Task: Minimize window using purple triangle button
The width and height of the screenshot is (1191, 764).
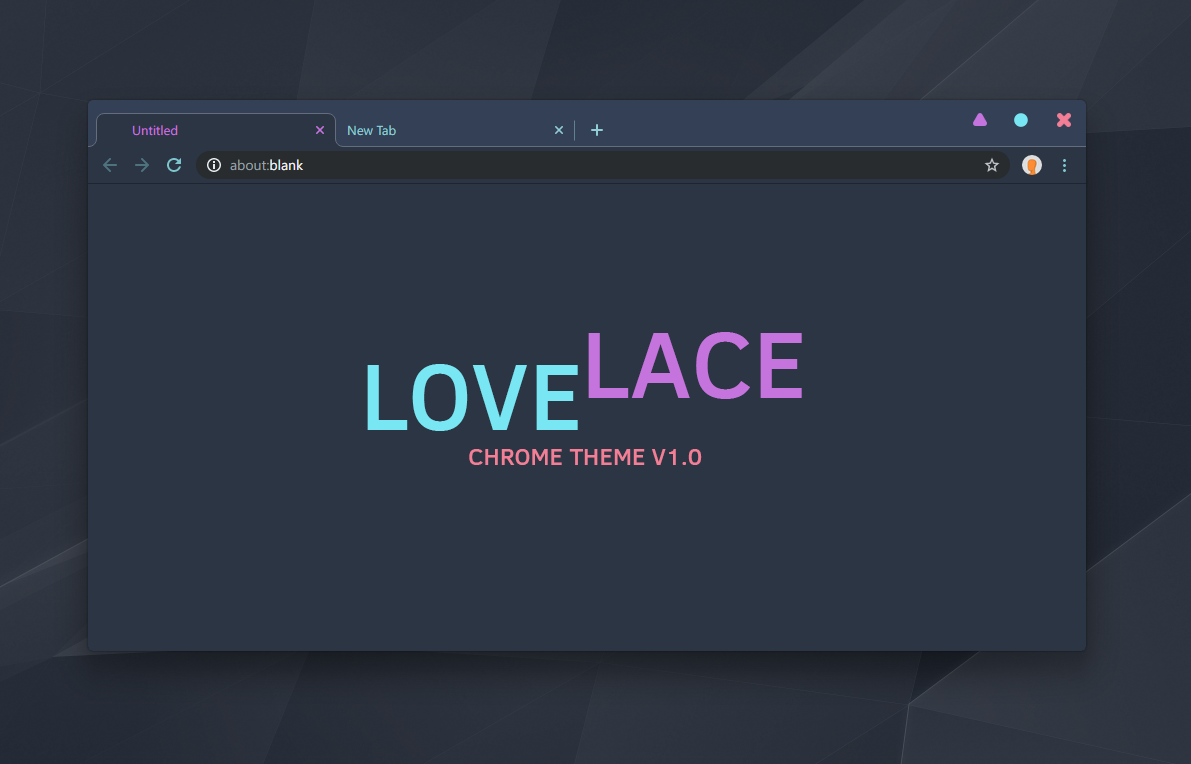Action: (980, 120)
